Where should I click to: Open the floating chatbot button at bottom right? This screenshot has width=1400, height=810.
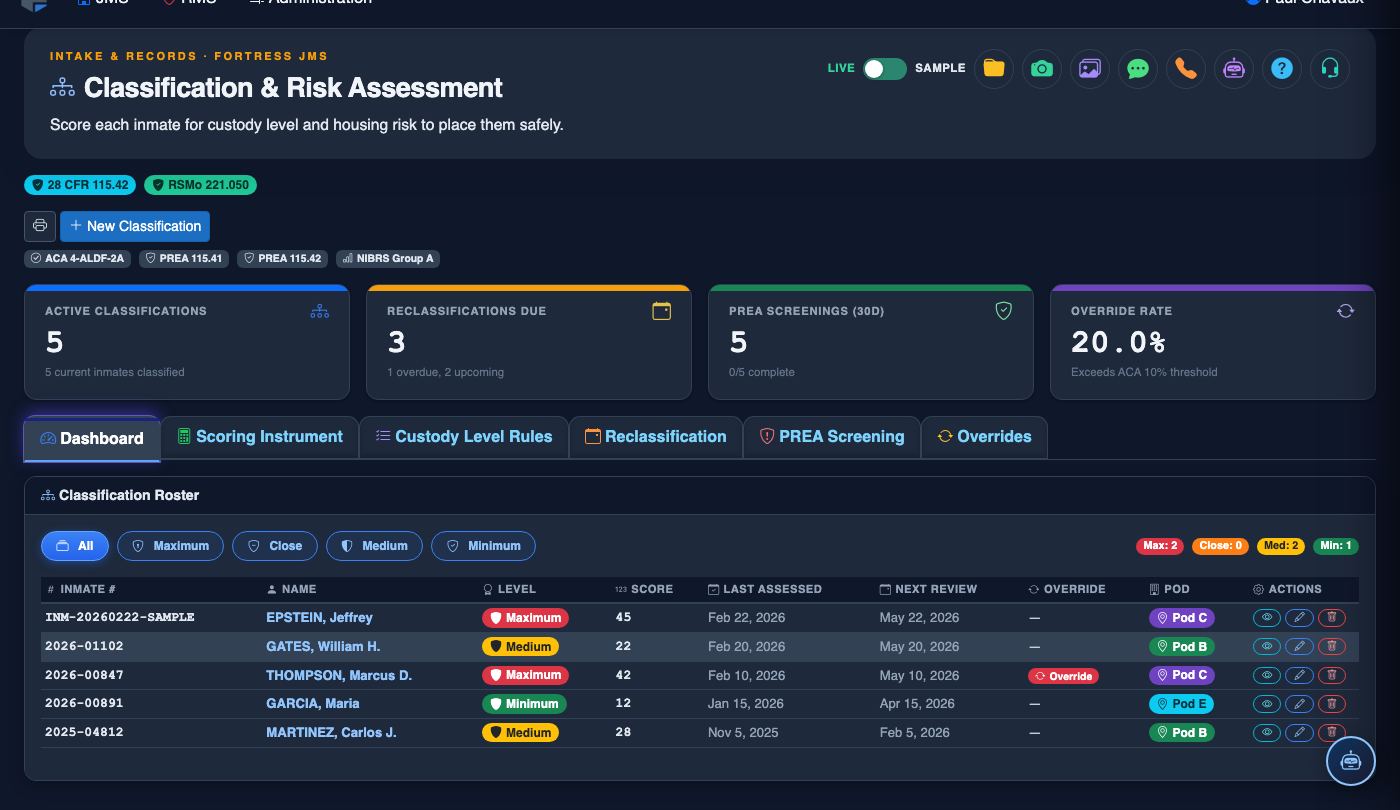1351,761
